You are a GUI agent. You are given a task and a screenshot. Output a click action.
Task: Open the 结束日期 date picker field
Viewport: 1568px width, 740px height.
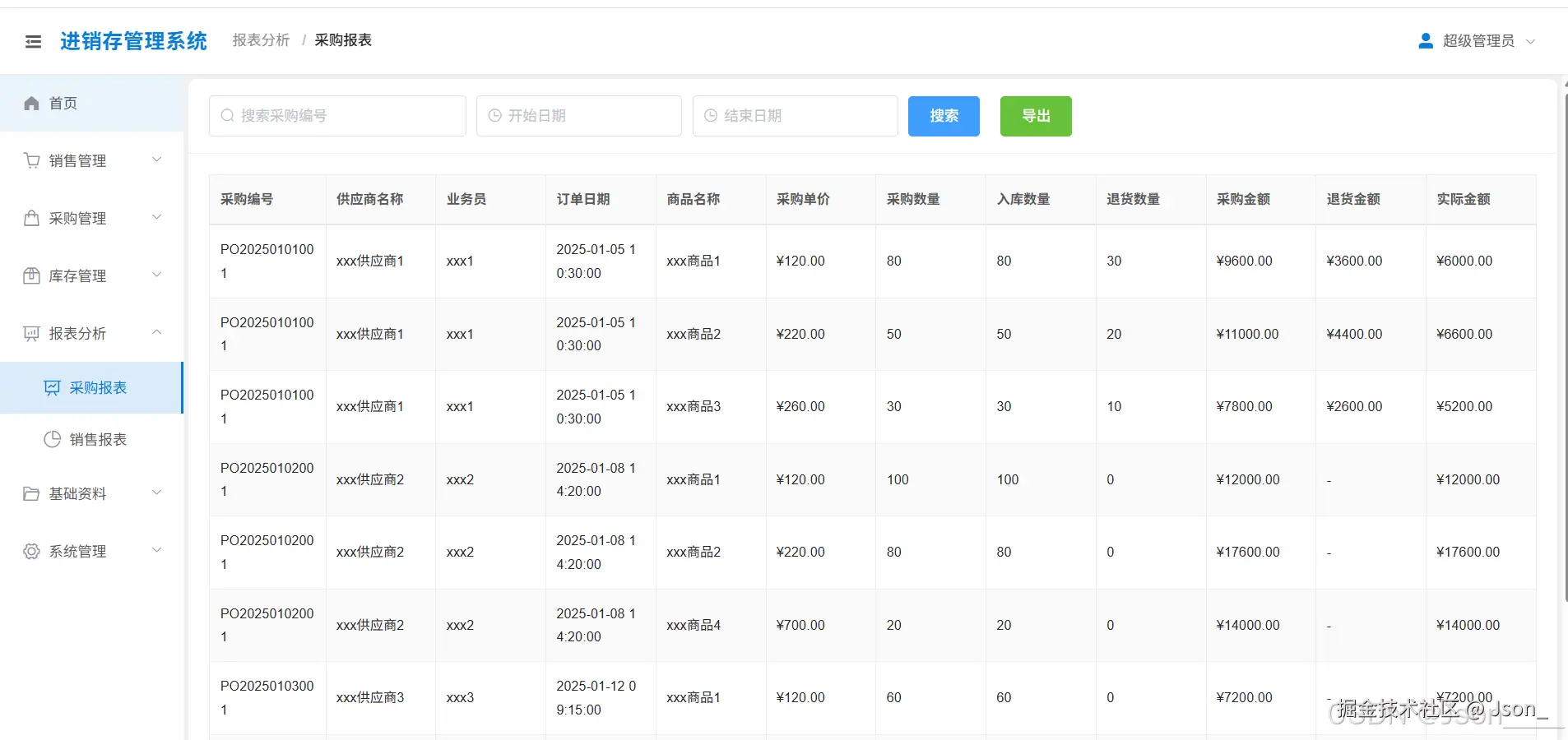pos(796,116)
